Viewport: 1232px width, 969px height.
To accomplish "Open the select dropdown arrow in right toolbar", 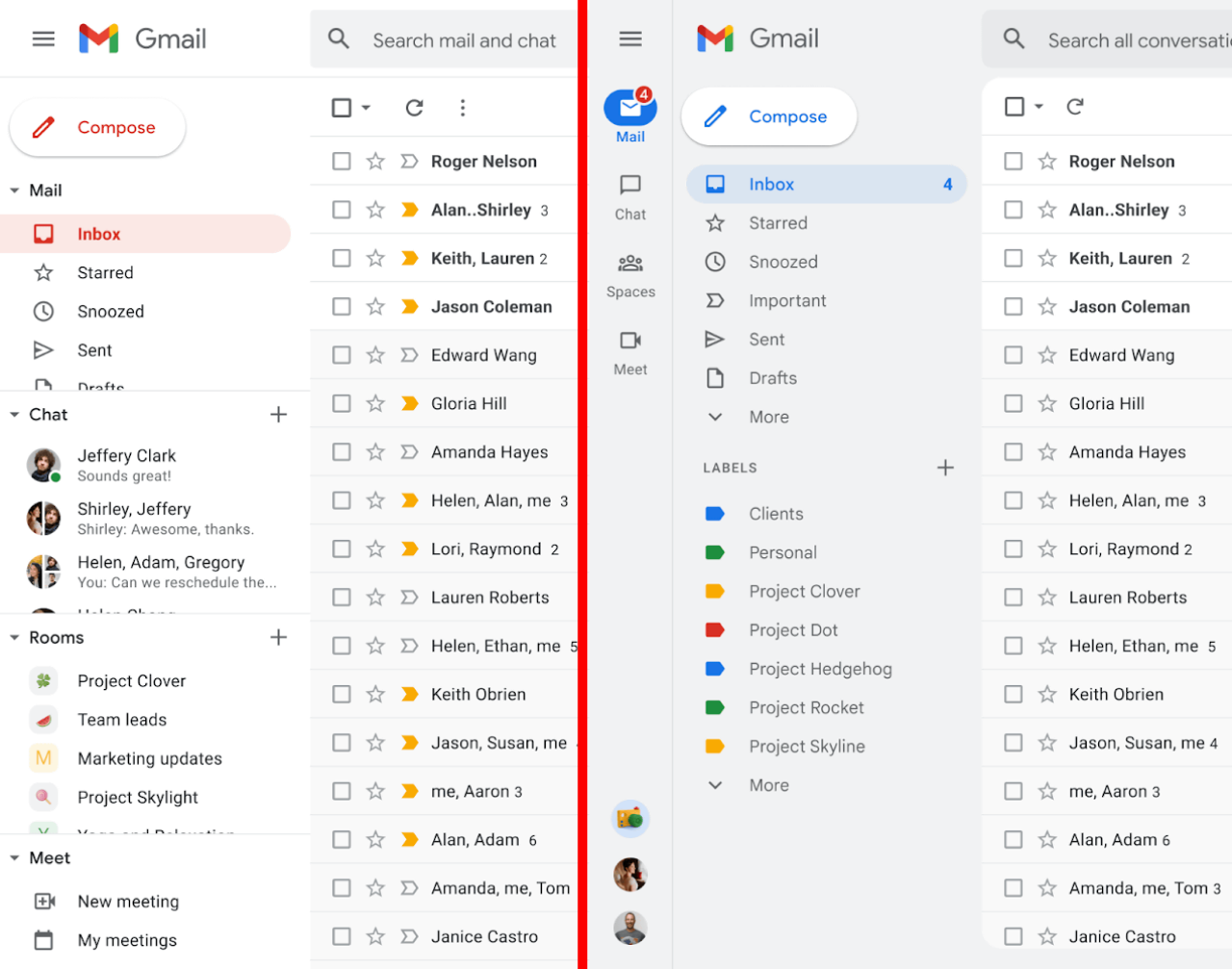I will (x=1039, y=107).
